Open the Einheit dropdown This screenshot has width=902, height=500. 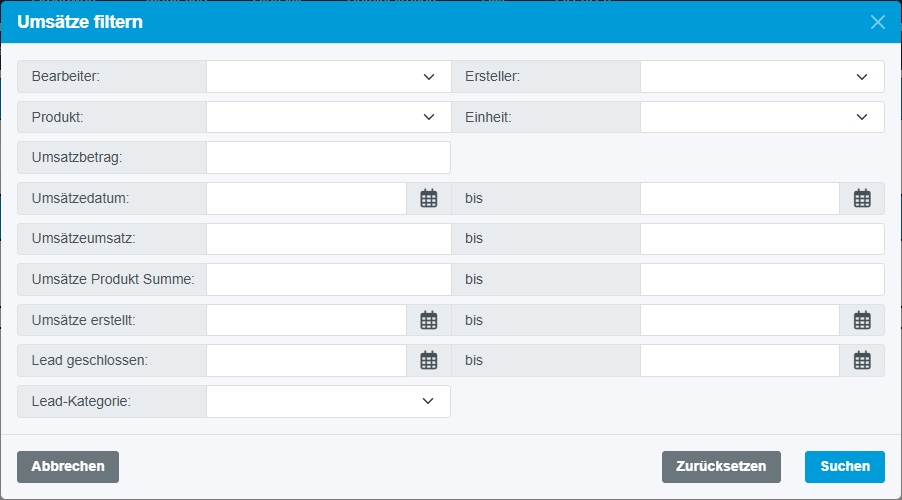762,117
